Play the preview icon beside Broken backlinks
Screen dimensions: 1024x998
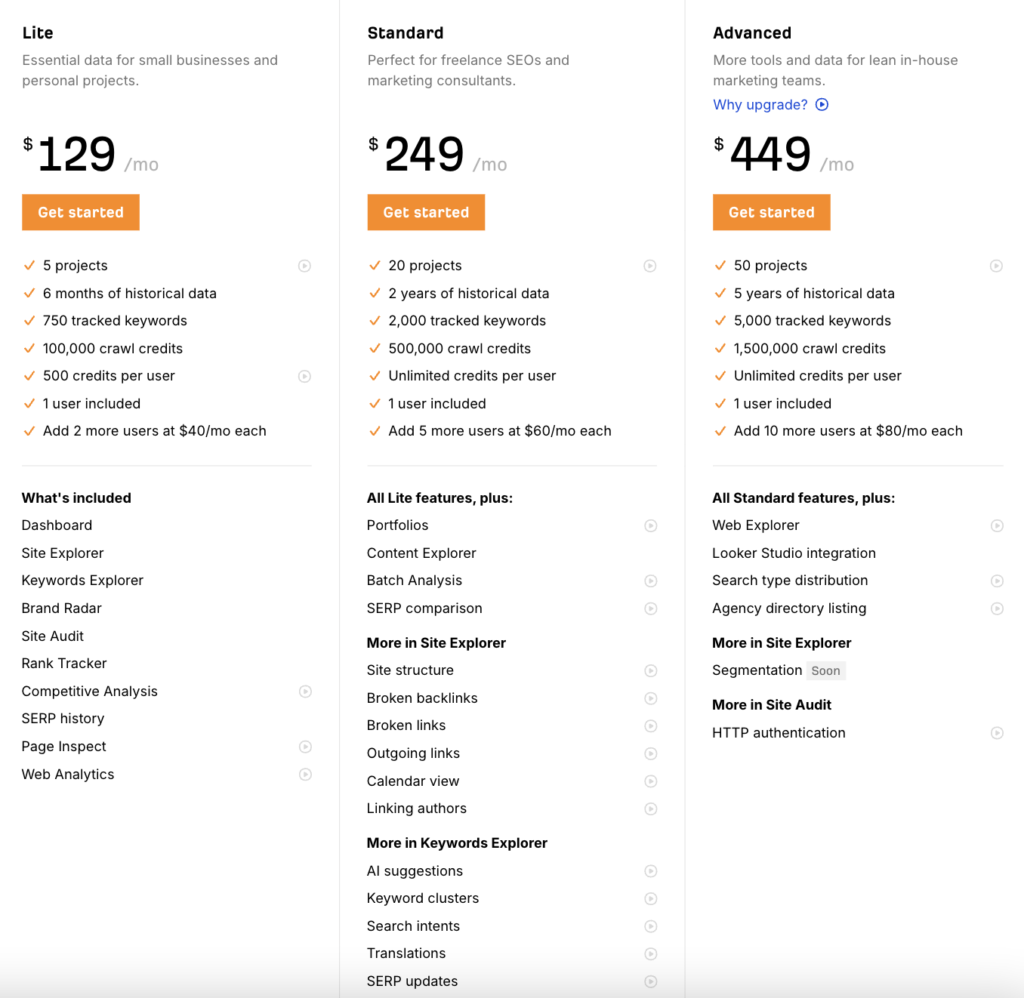tap(650, 698)
